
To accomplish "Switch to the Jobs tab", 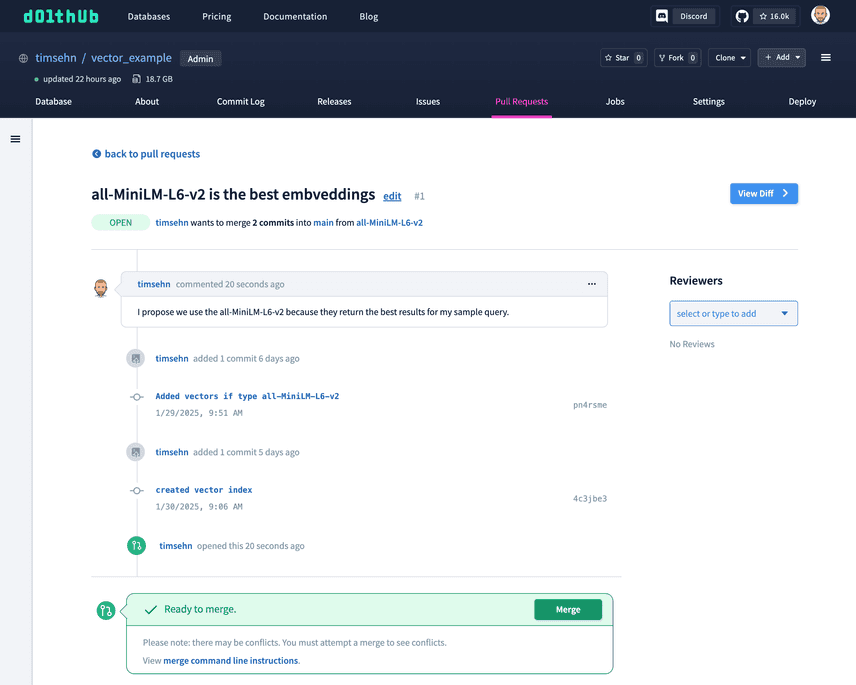I will tap(615, 102).
